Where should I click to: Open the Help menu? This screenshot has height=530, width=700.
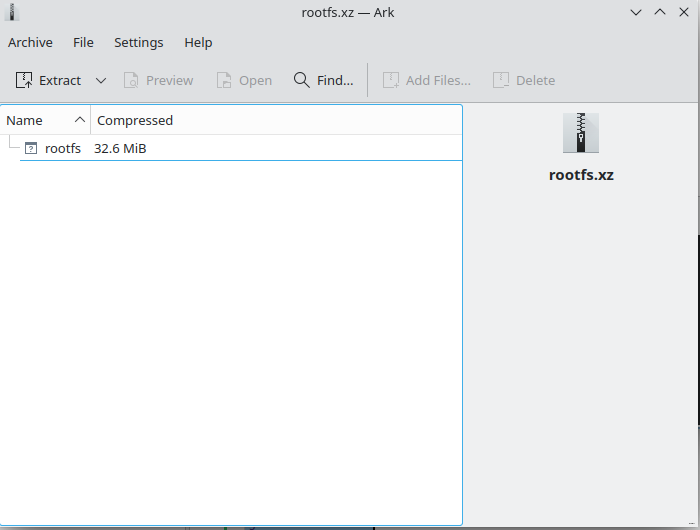pos(198,42)
